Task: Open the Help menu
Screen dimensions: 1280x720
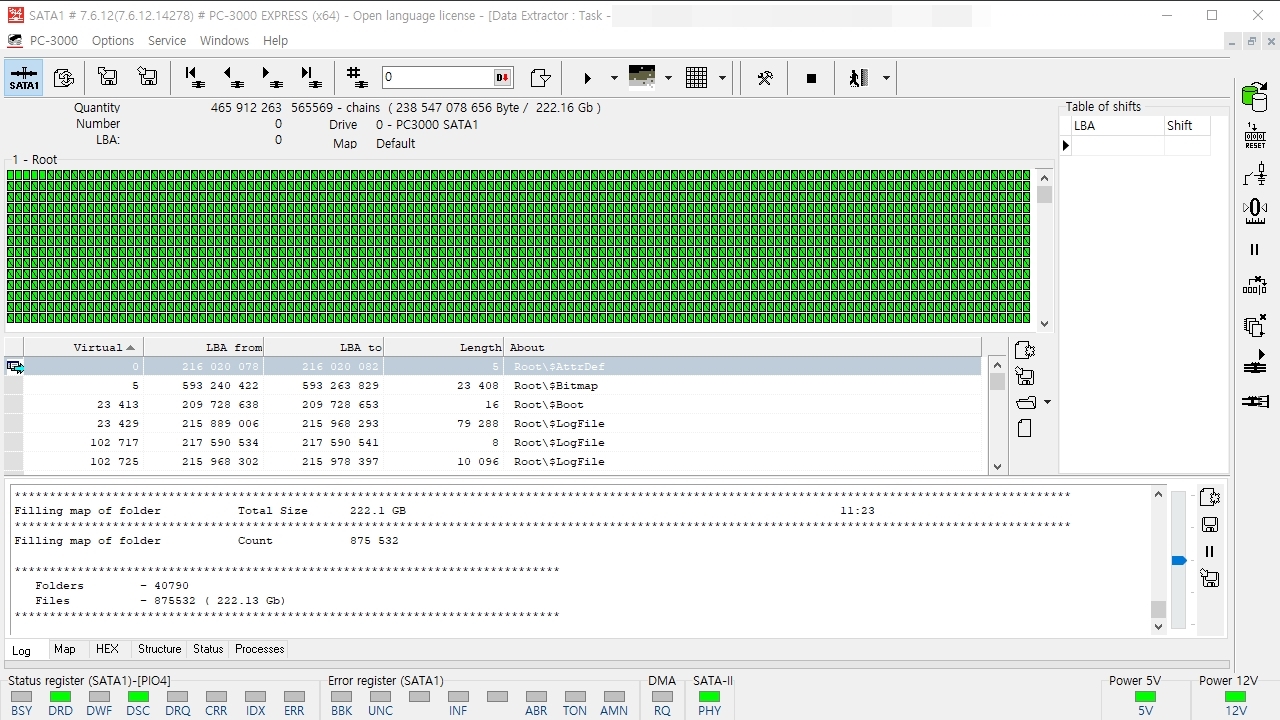Action: click(275, 41)
